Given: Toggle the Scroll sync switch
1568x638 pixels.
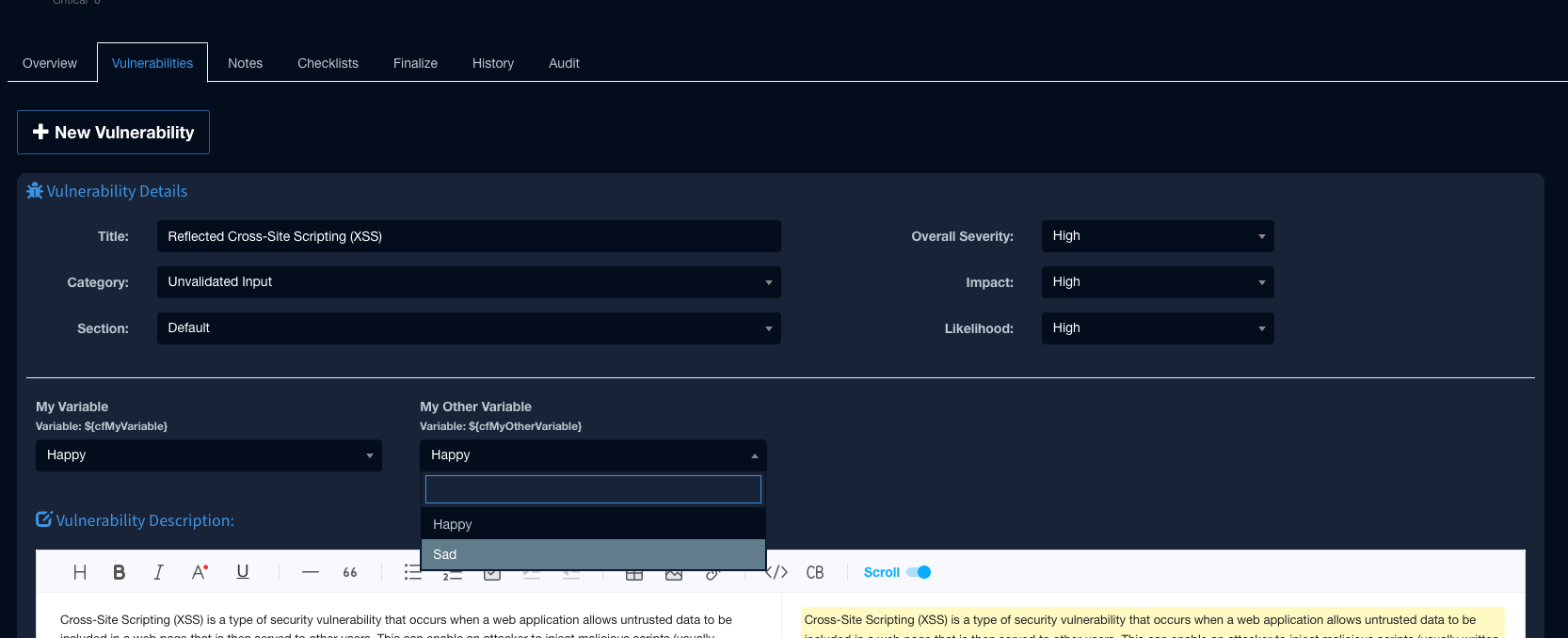Looking at the screenshot, I should [x=919, y=572].
